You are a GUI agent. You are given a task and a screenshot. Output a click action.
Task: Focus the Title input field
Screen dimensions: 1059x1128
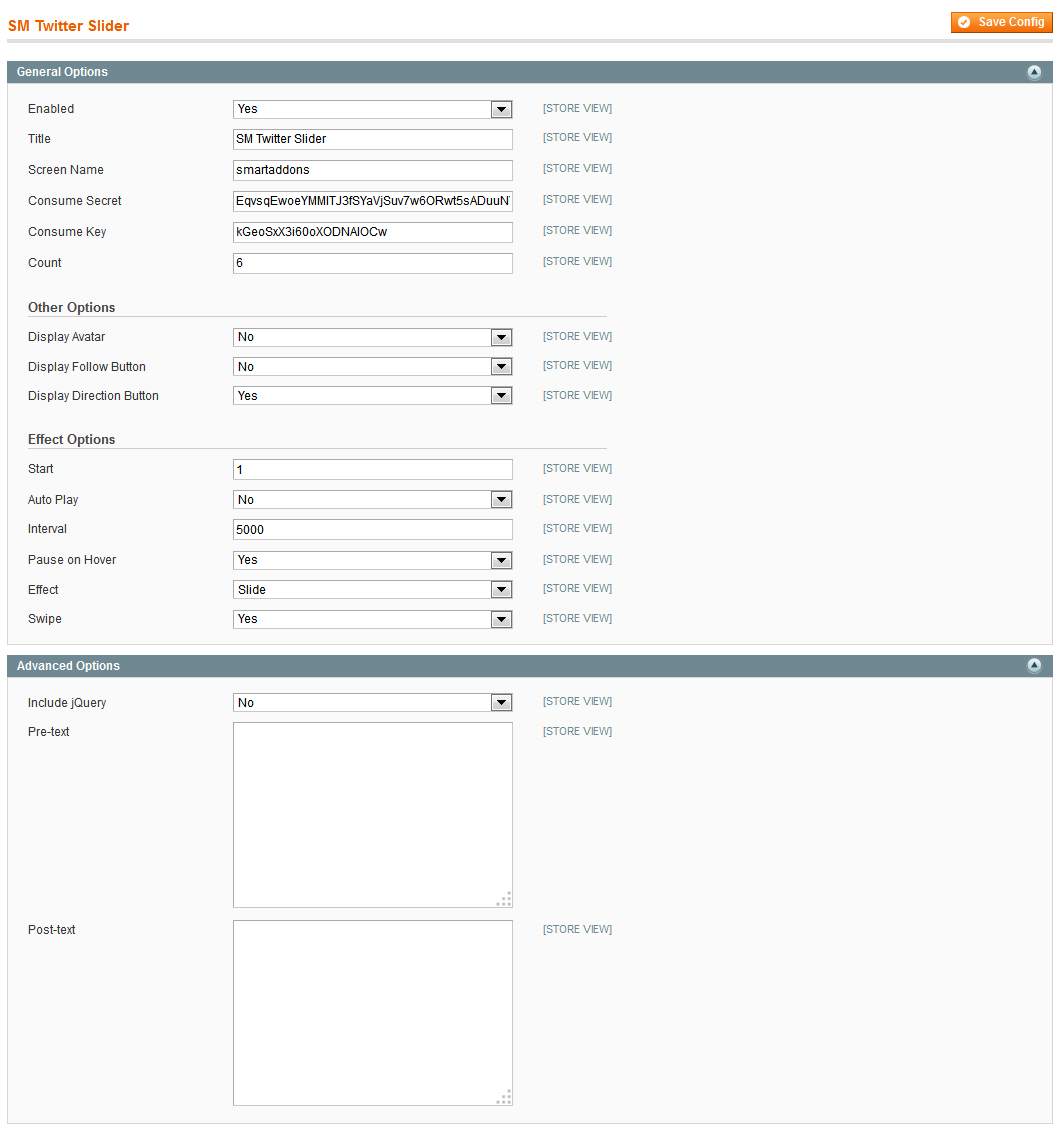[x=373, y=140]
